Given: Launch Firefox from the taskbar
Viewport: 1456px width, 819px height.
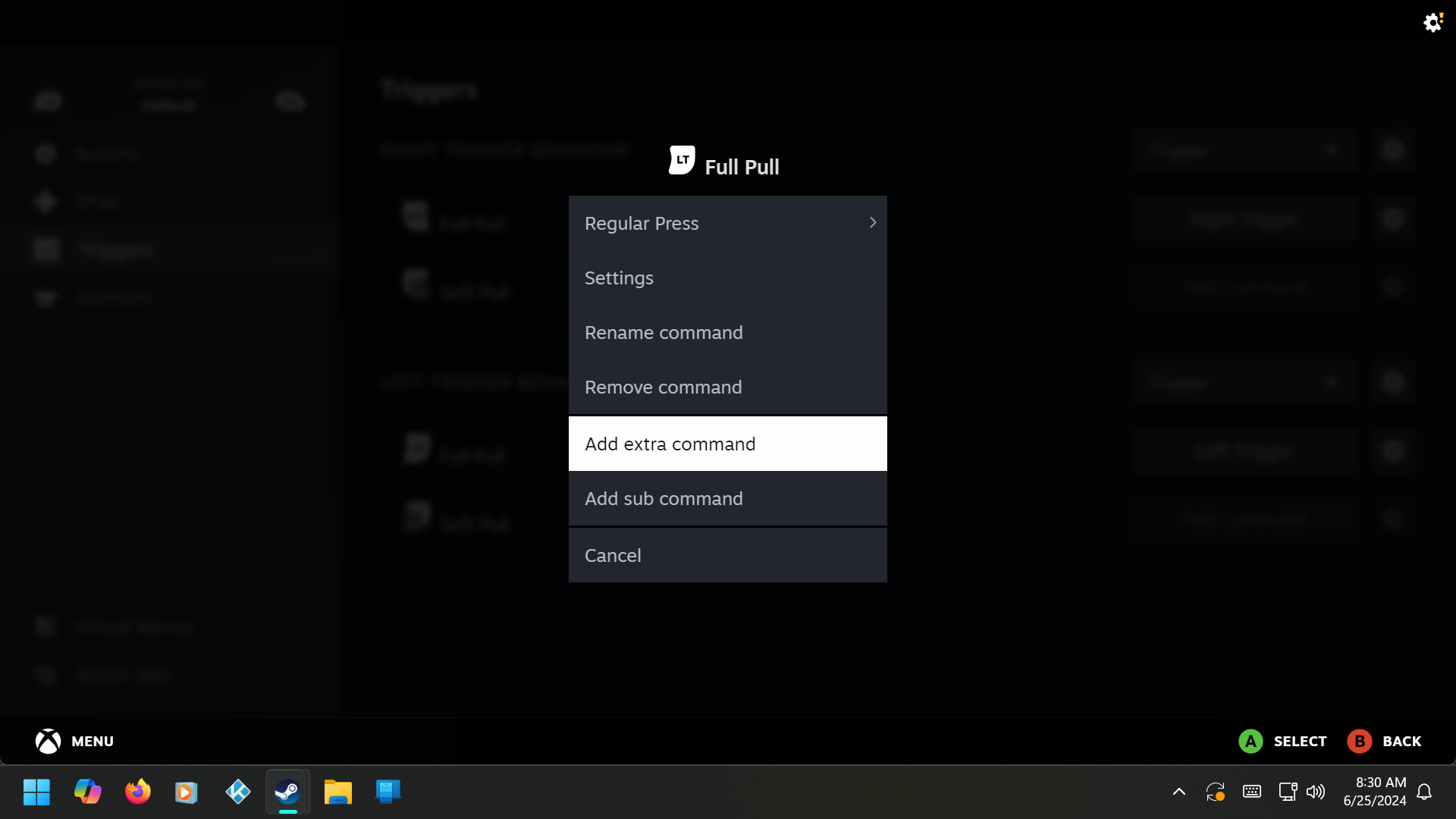Looking at the screenshot, I should point(137,792).
